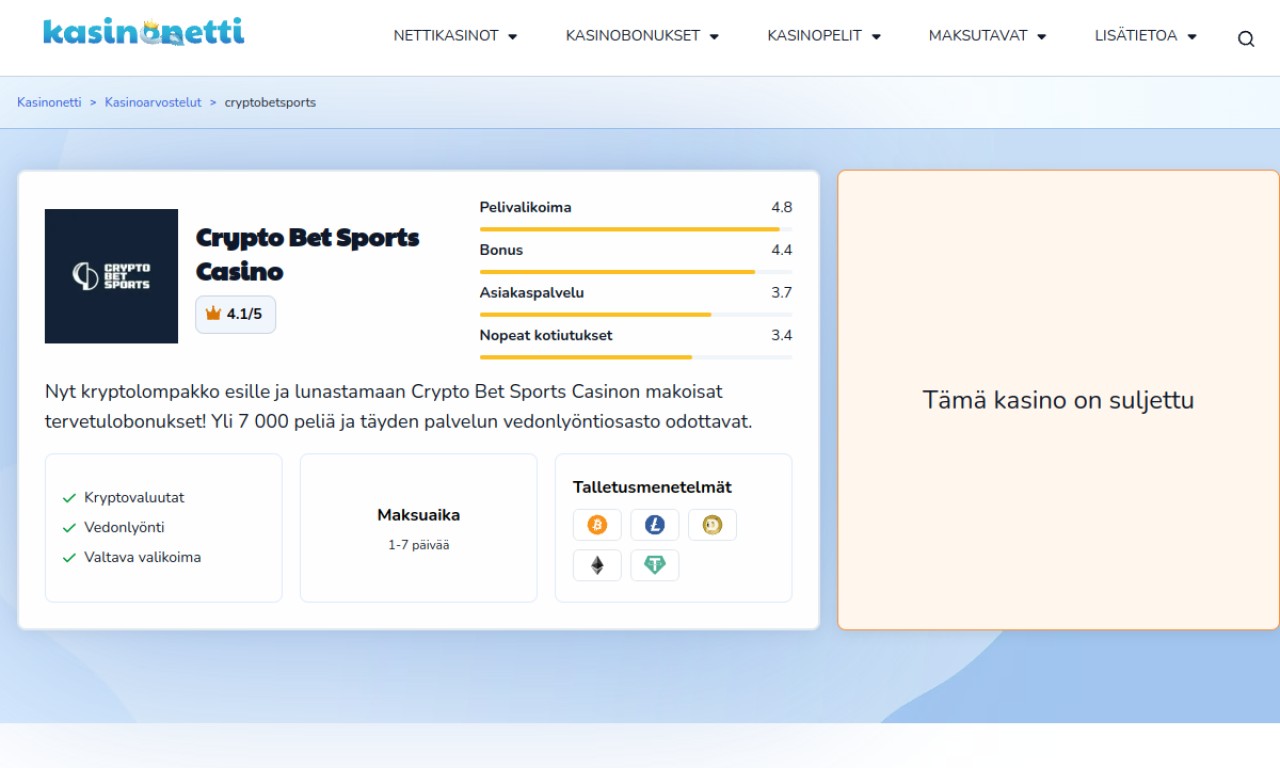Click the Maksuaika label
Screen dimensions: 1280x768
418,515
